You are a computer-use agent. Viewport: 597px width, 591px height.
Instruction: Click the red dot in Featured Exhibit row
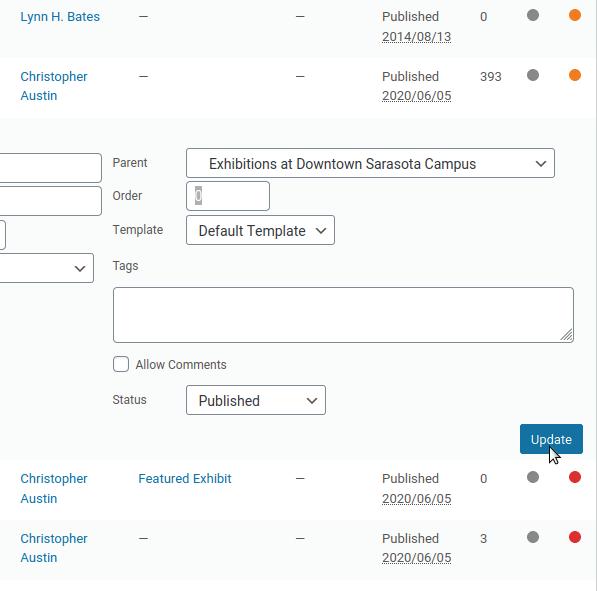(575, 477)
